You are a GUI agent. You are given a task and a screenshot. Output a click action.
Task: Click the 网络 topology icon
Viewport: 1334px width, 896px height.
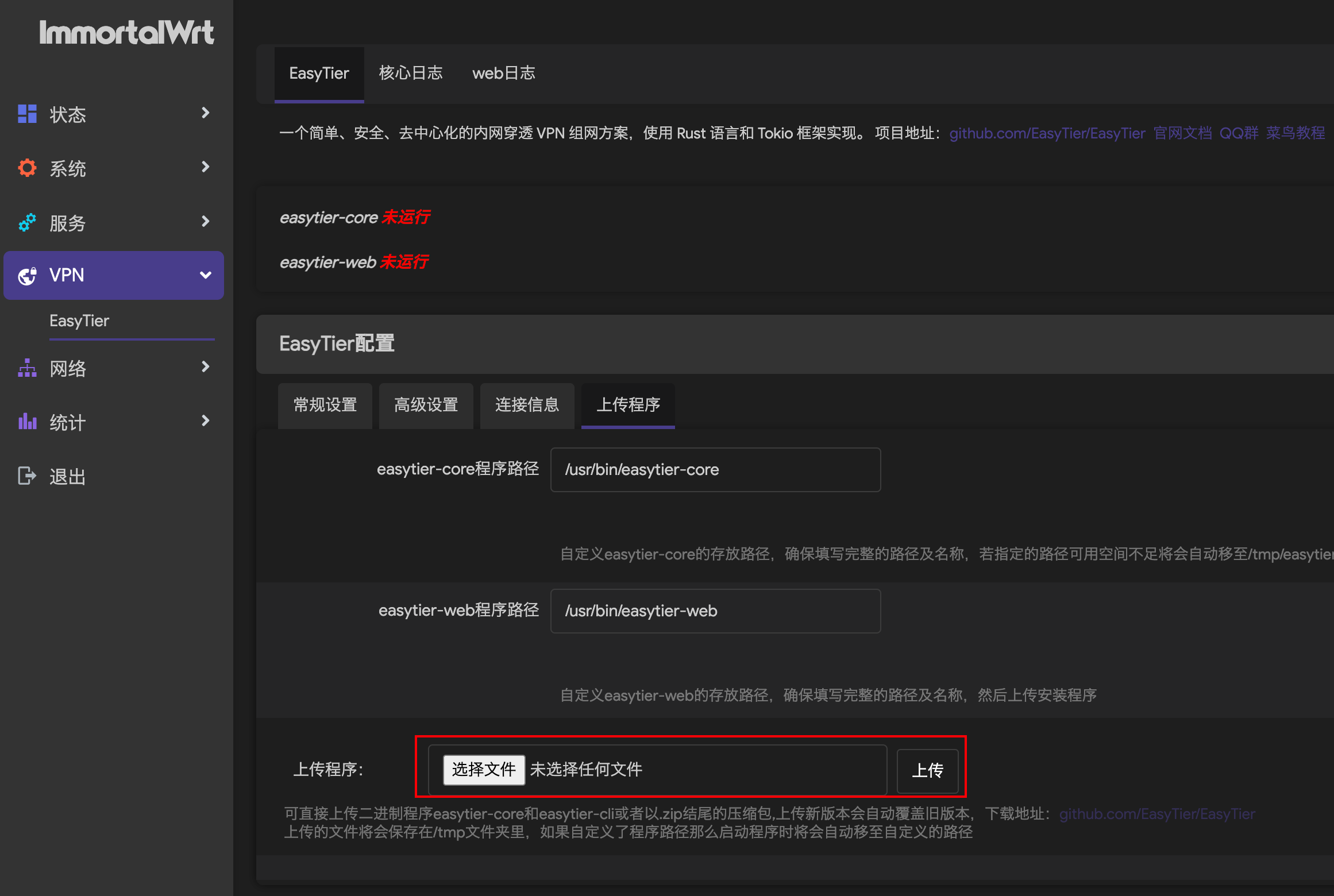(27, 368)
